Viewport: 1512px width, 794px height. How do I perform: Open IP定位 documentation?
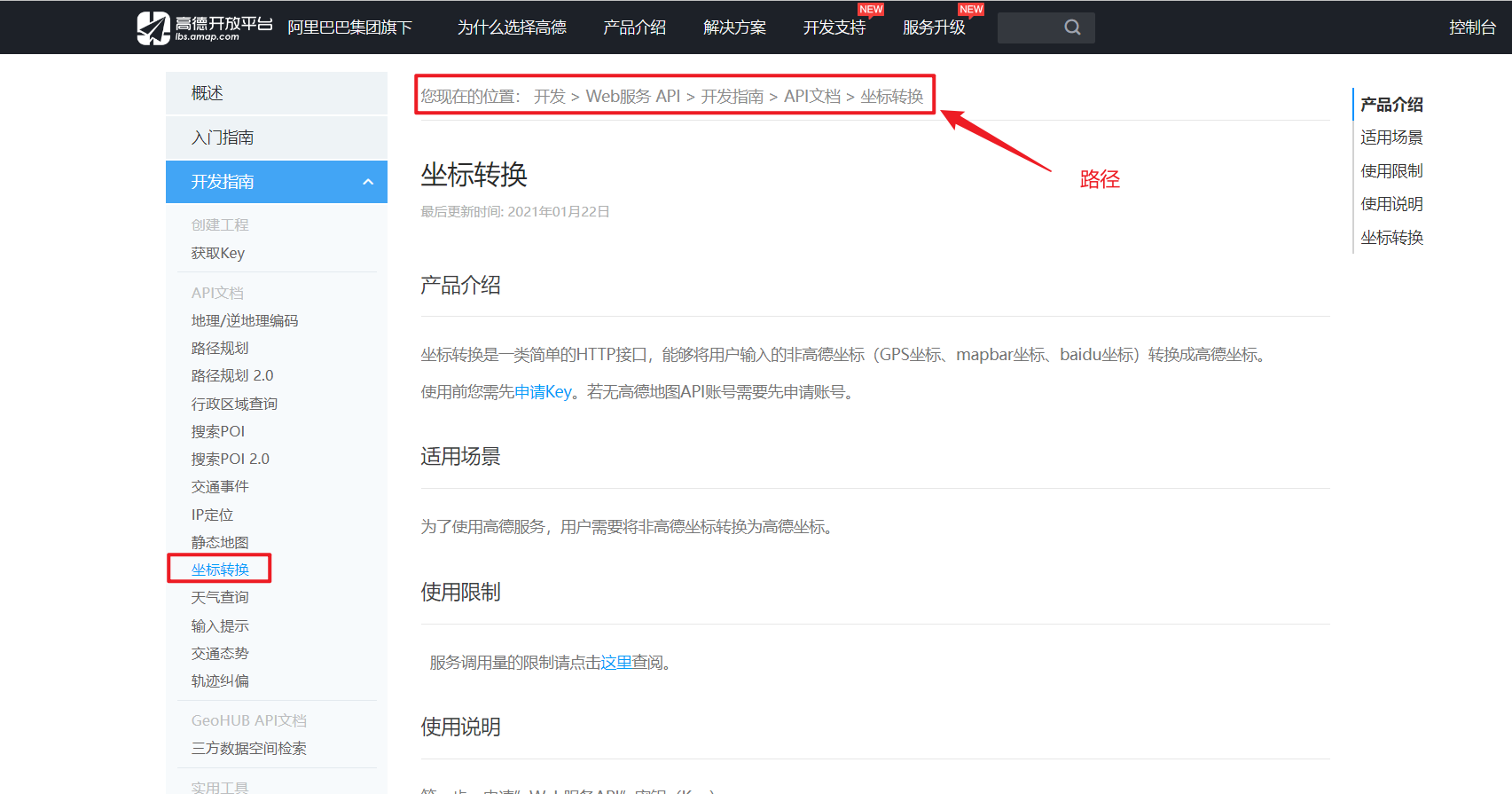pyautogui.click(x=212, y=515)
